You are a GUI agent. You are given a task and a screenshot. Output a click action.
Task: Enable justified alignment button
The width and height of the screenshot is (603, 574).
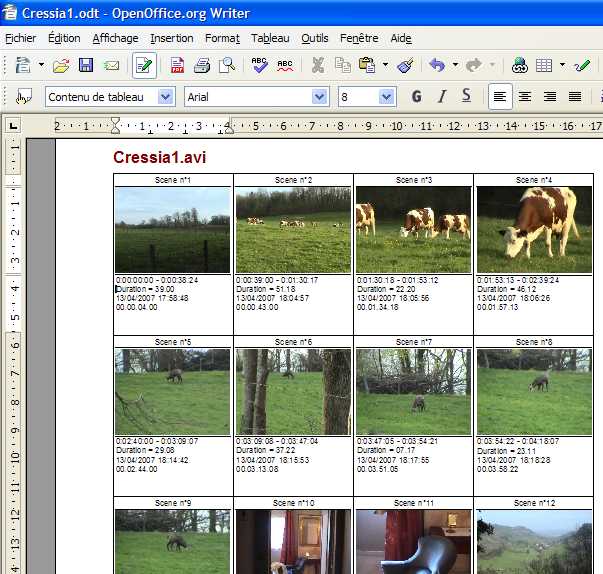click(575, 96)
